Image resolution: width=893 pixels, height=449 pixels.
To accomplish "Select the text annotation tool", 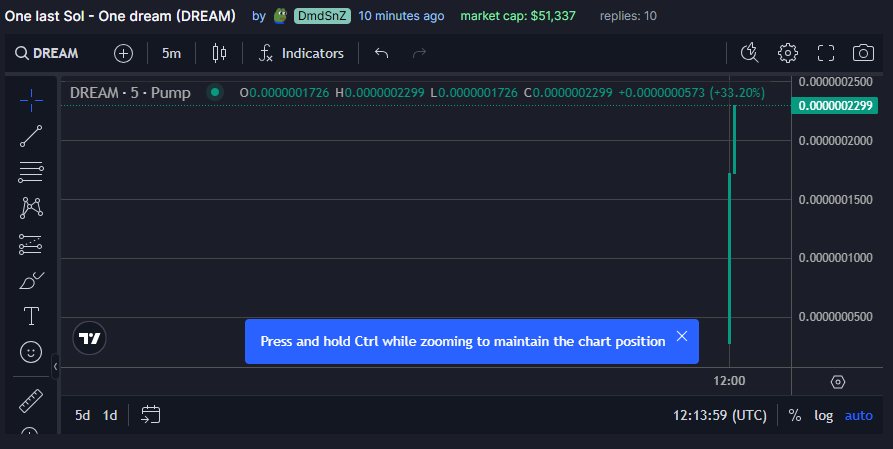I will 31,316.
